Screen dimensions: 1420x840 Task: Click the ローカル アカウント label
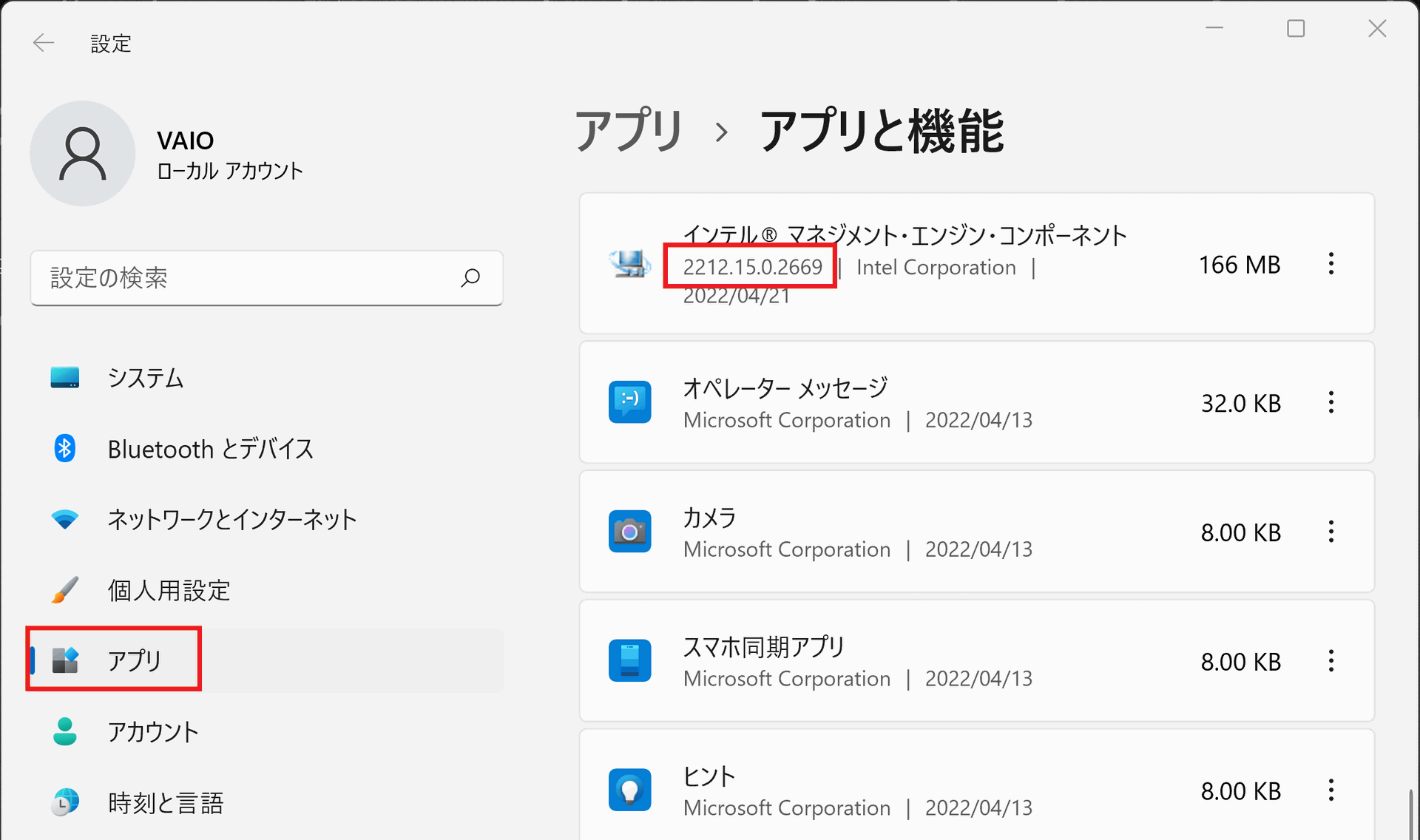coord(230,171)
